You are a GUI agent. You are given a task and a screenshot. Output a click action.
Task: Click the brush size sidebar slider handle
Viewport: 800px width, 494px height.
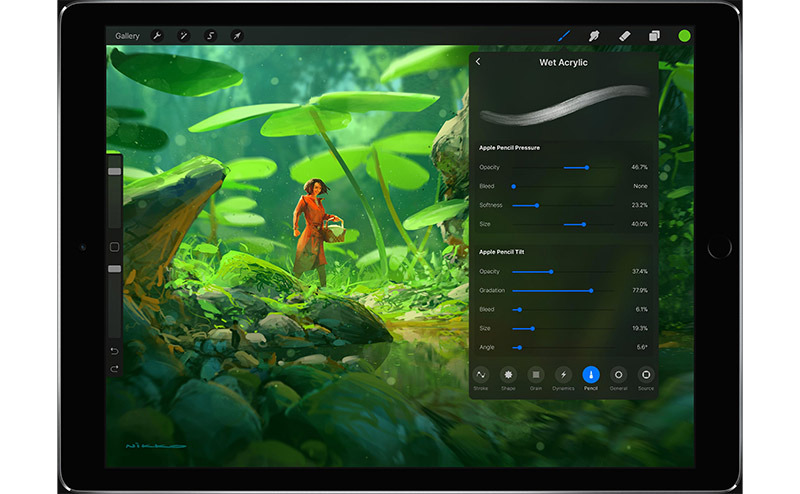(115, 171)
